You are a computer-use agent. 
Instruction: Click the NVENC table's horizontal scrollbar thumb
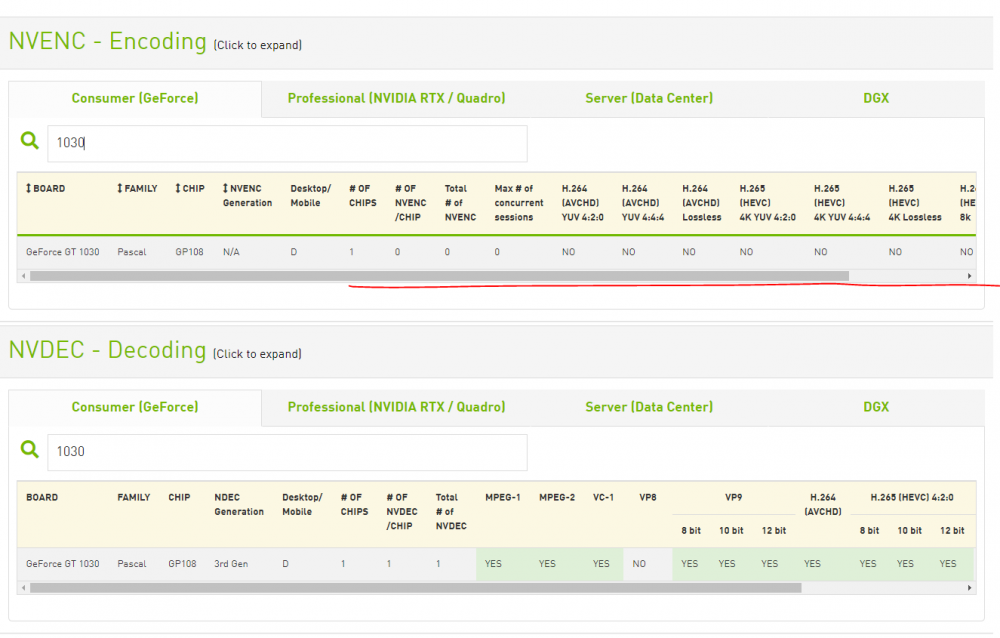[x=439, y=276]
